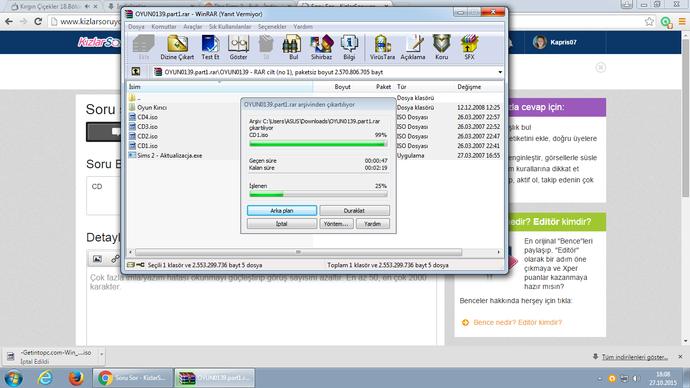Screen dimensions: 690x388
Task: Open the Chrome hamburger menu icon
Action: [682, 21]
